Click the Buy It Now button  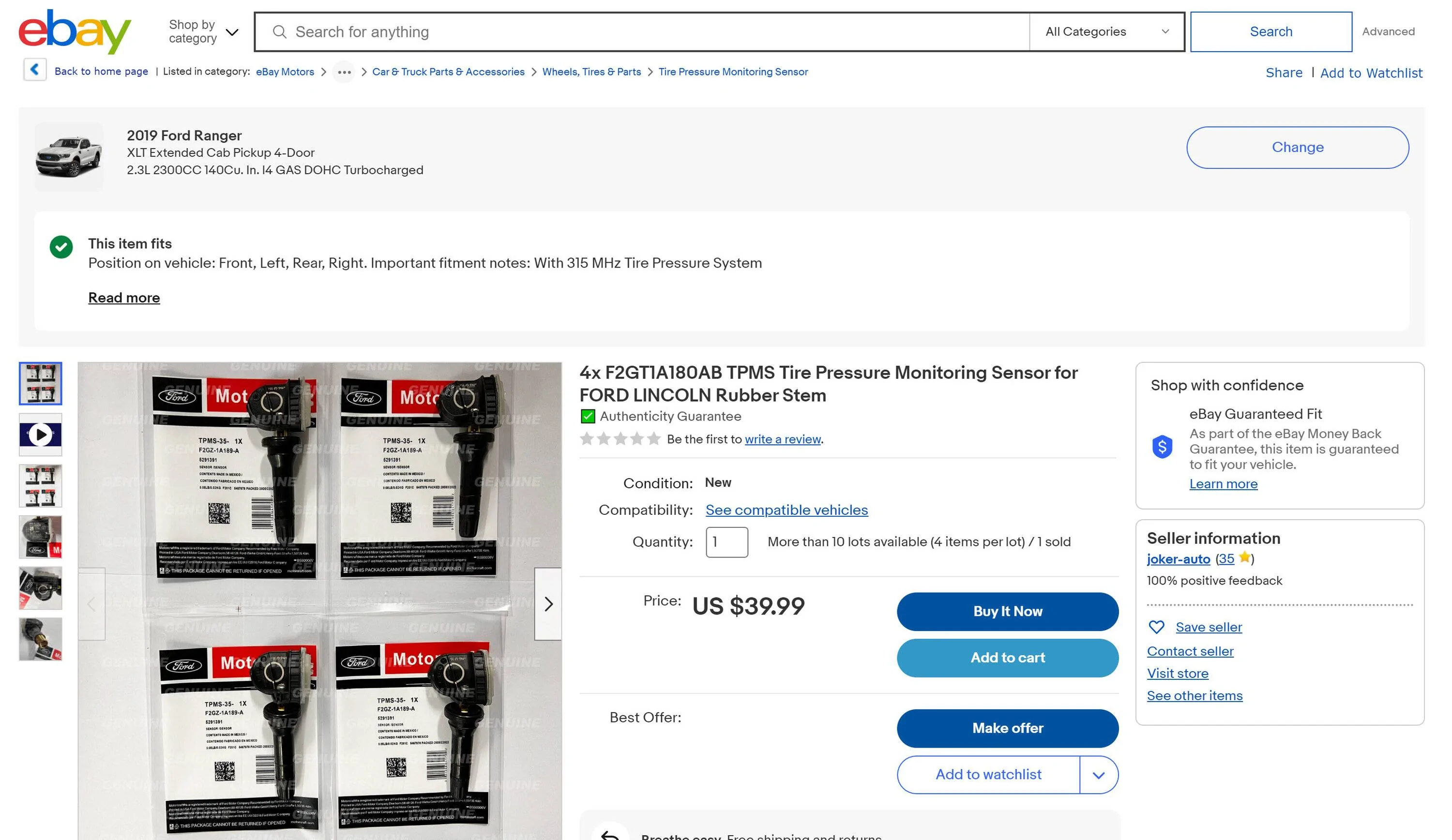coord(1007,611)
